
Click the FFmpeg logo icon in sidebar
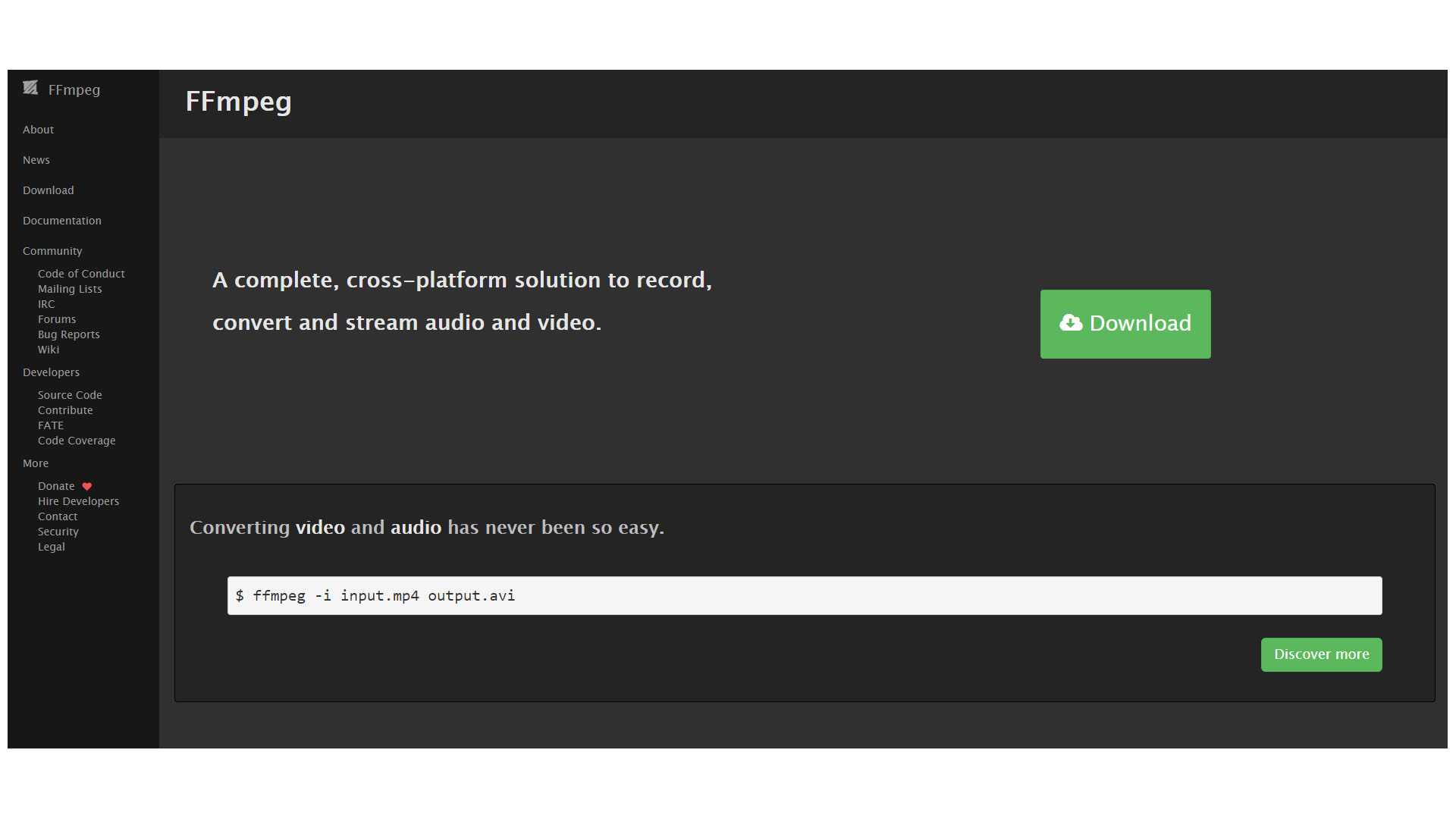pos(30,88)
